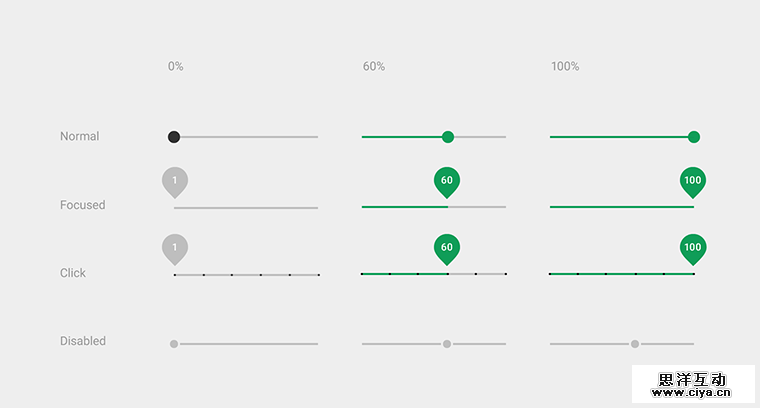This screenshot has width=760, height=408.
Task: Select the 'Focused' row label
Action: click(x=82, y=205)
